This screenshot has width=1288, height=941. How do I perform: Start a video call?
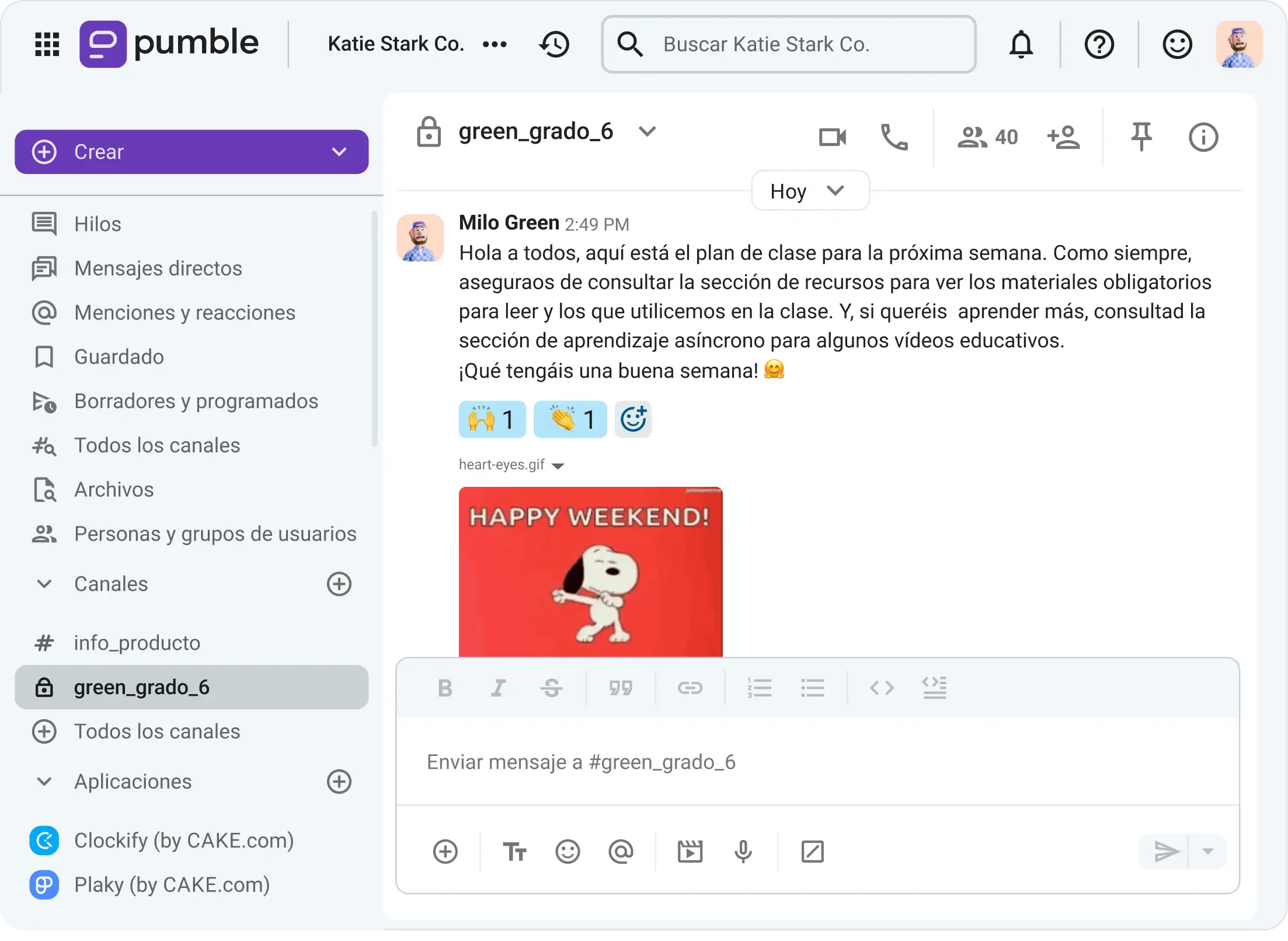coord(833,137)
